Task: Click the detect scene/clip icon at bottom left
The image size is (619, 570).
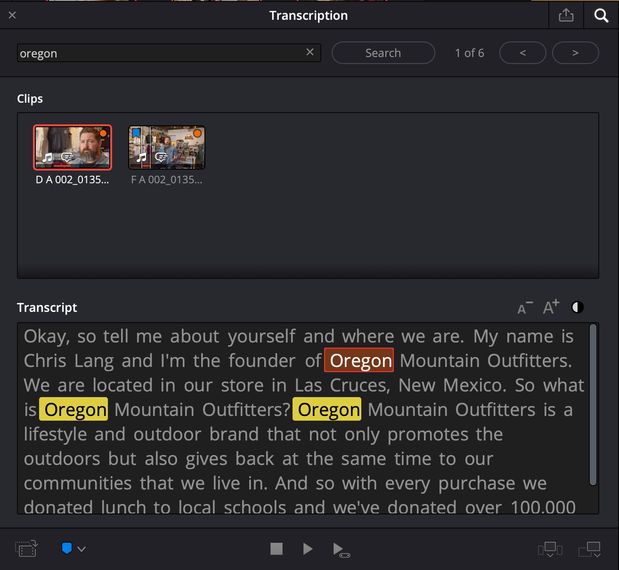Action: tap(26, 549)
